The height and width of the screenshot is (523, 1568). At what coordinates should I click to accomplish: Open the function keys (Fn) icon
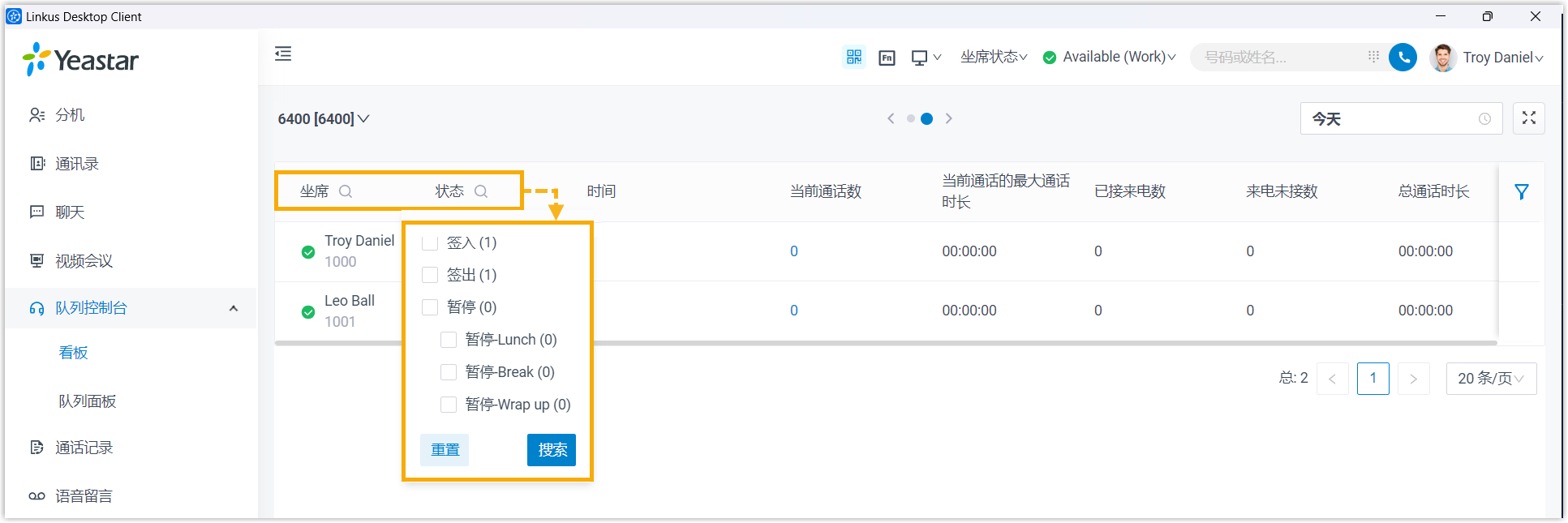point(887,58)
